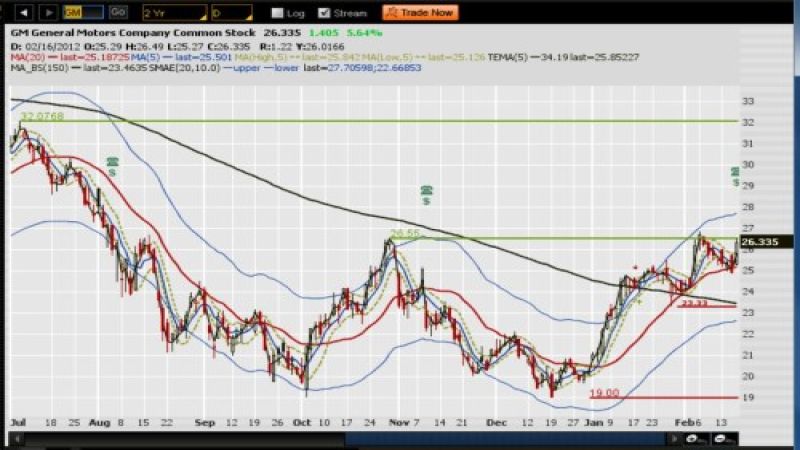Click the MA_BS(150) indicator label
The height and width of the screenshot is (450, 800).
click(x=39, y=67)
